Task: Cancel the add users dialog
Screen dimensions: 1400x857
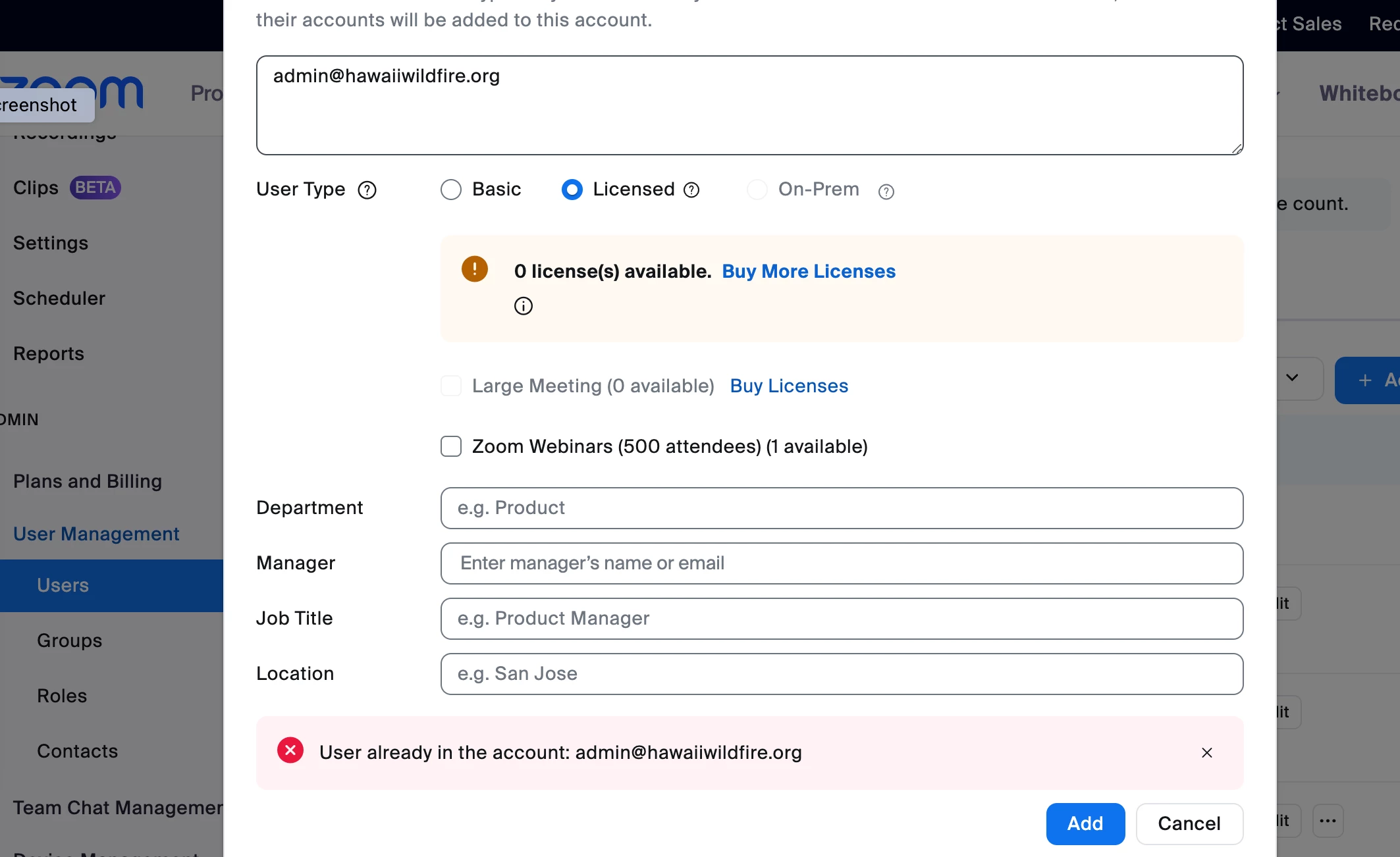Action: click(x=1189, y=823)
